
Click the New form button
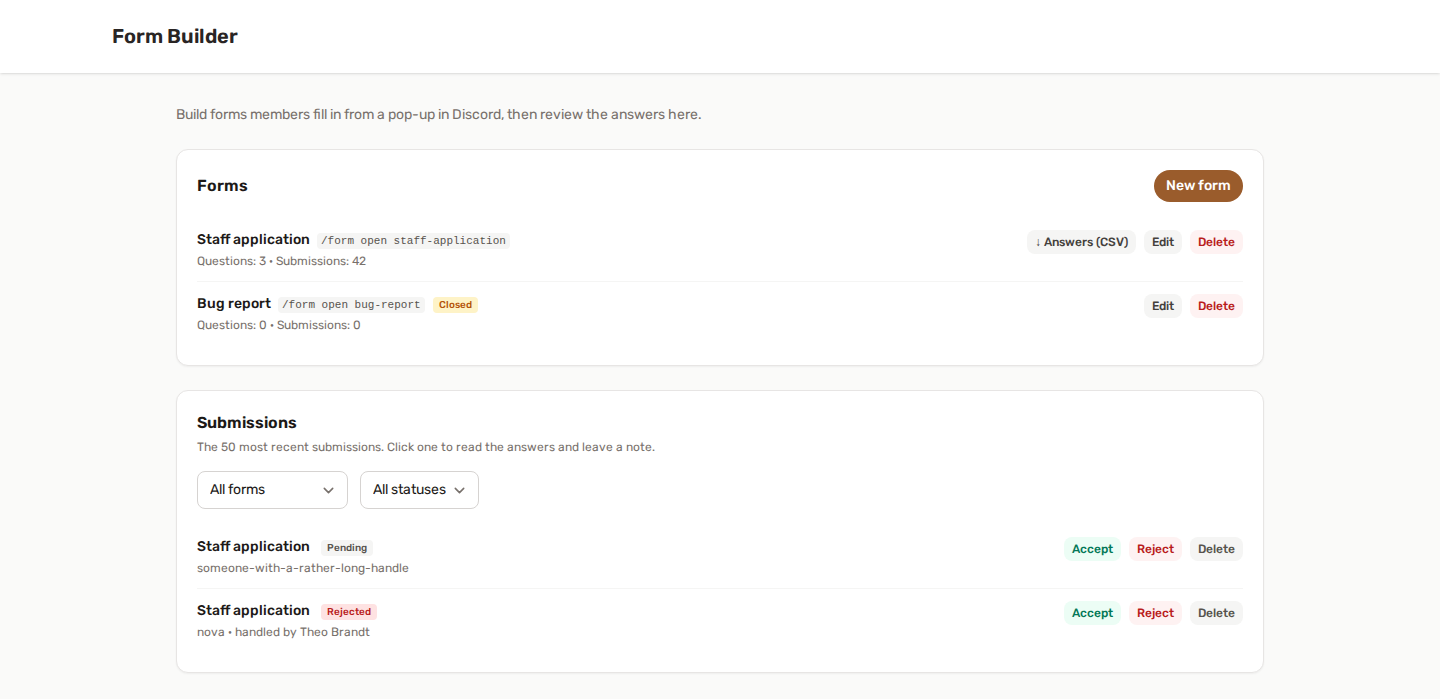1198,186
